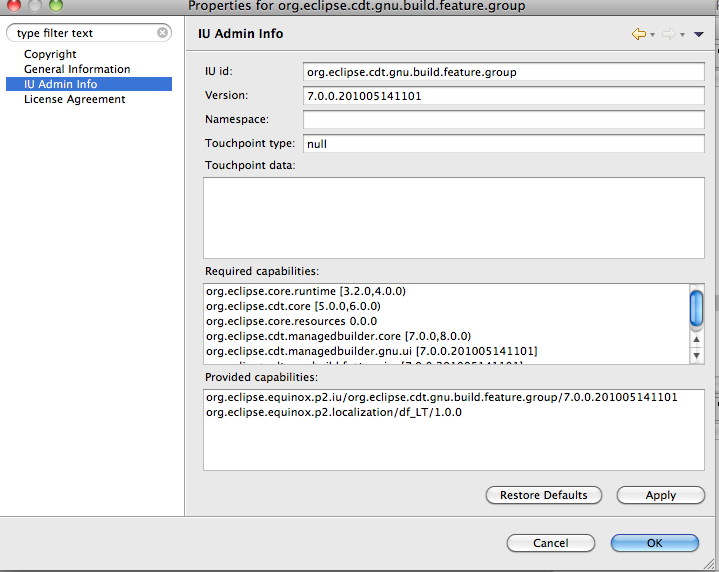Select the p2.iu provided capability line

(x=442, y=397)
